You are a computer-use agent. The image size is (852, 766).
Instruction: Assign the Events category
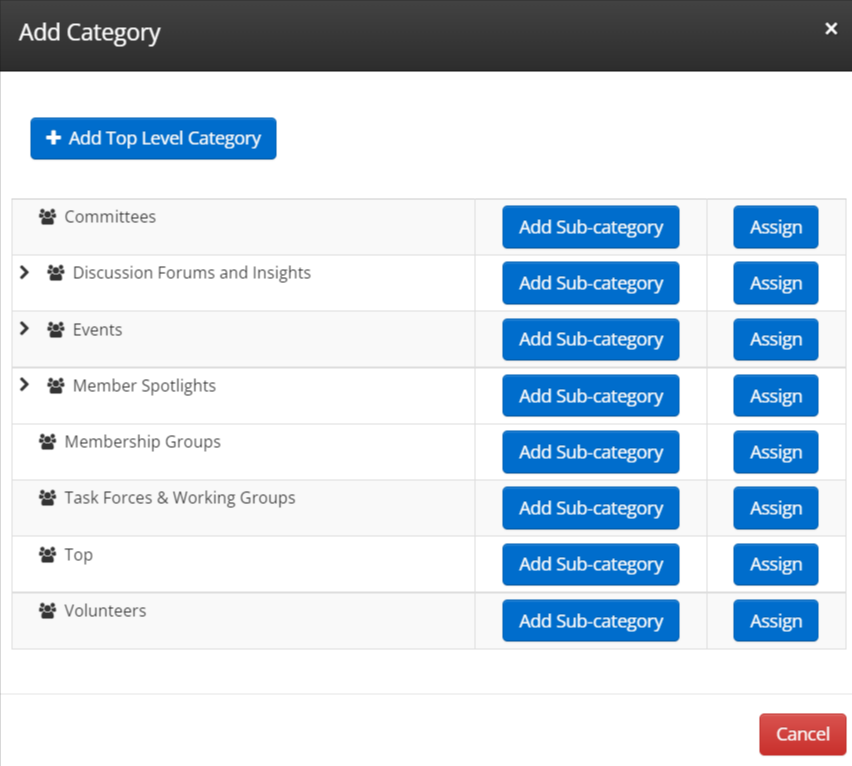pyautogui.click(x=775, y=340)
